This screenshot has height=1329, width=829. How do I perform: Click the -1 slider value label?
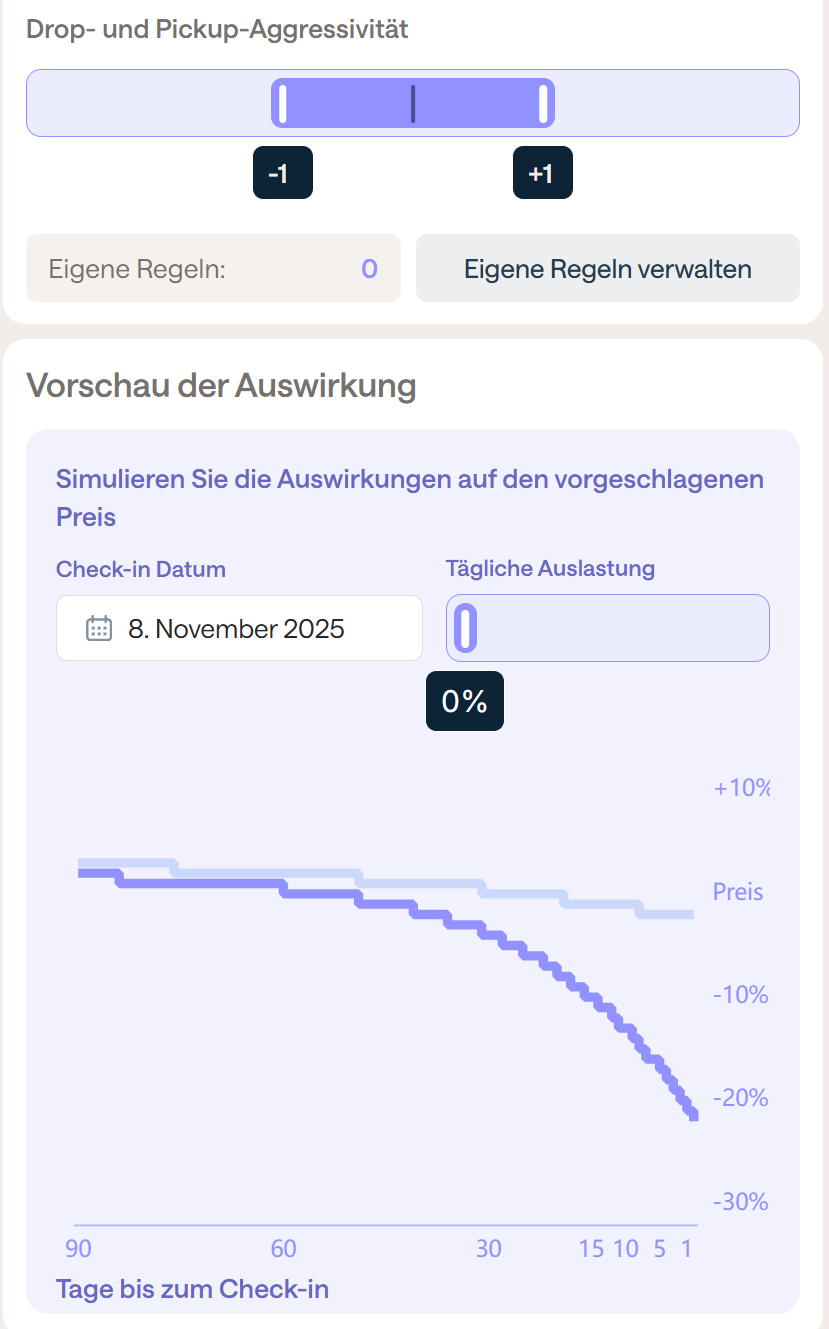click(x=282, y=173)
